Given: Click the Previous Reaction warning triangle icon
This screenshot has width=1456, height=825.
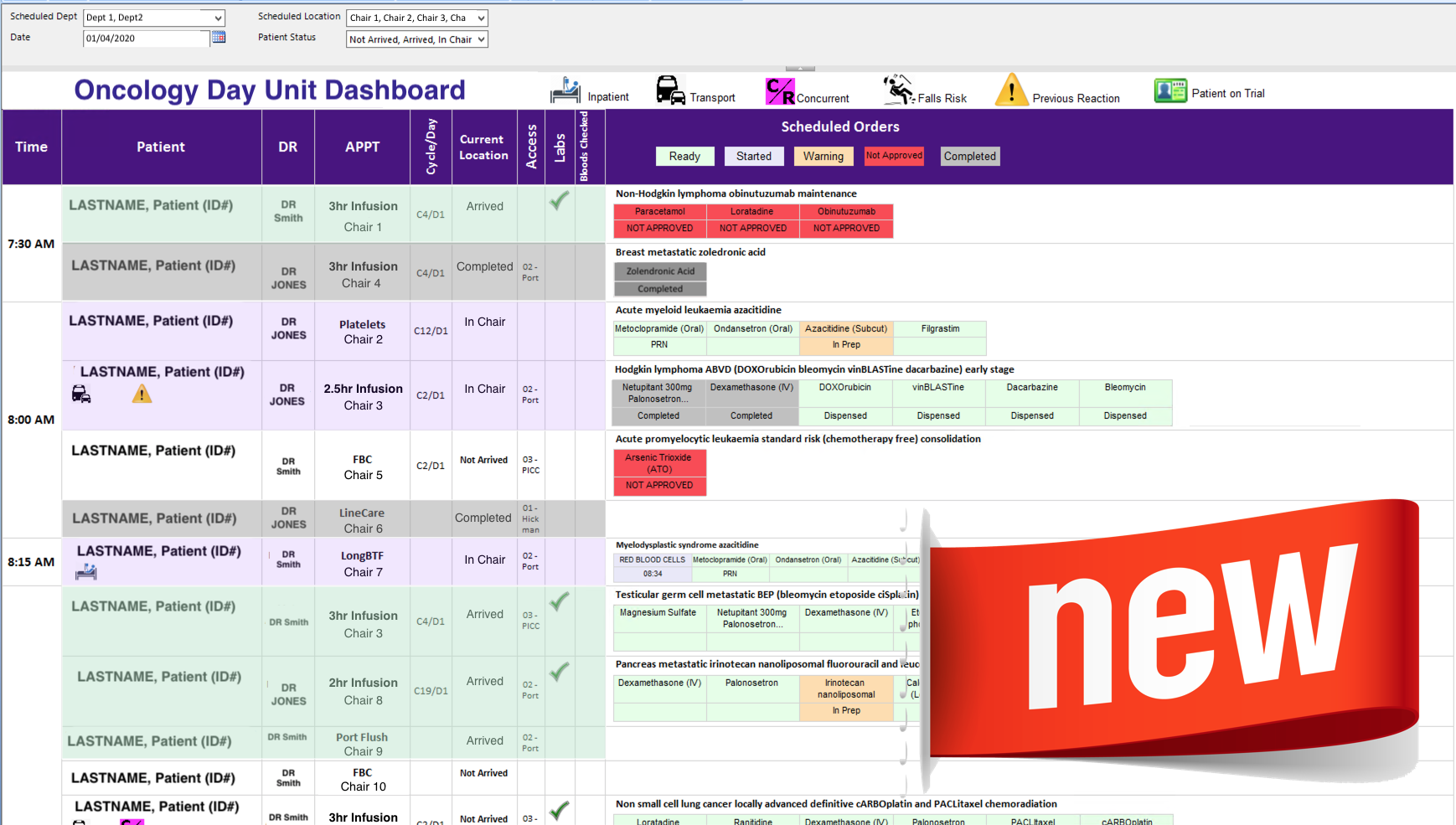Looking at the screenshot, I should pos(1011,90).
